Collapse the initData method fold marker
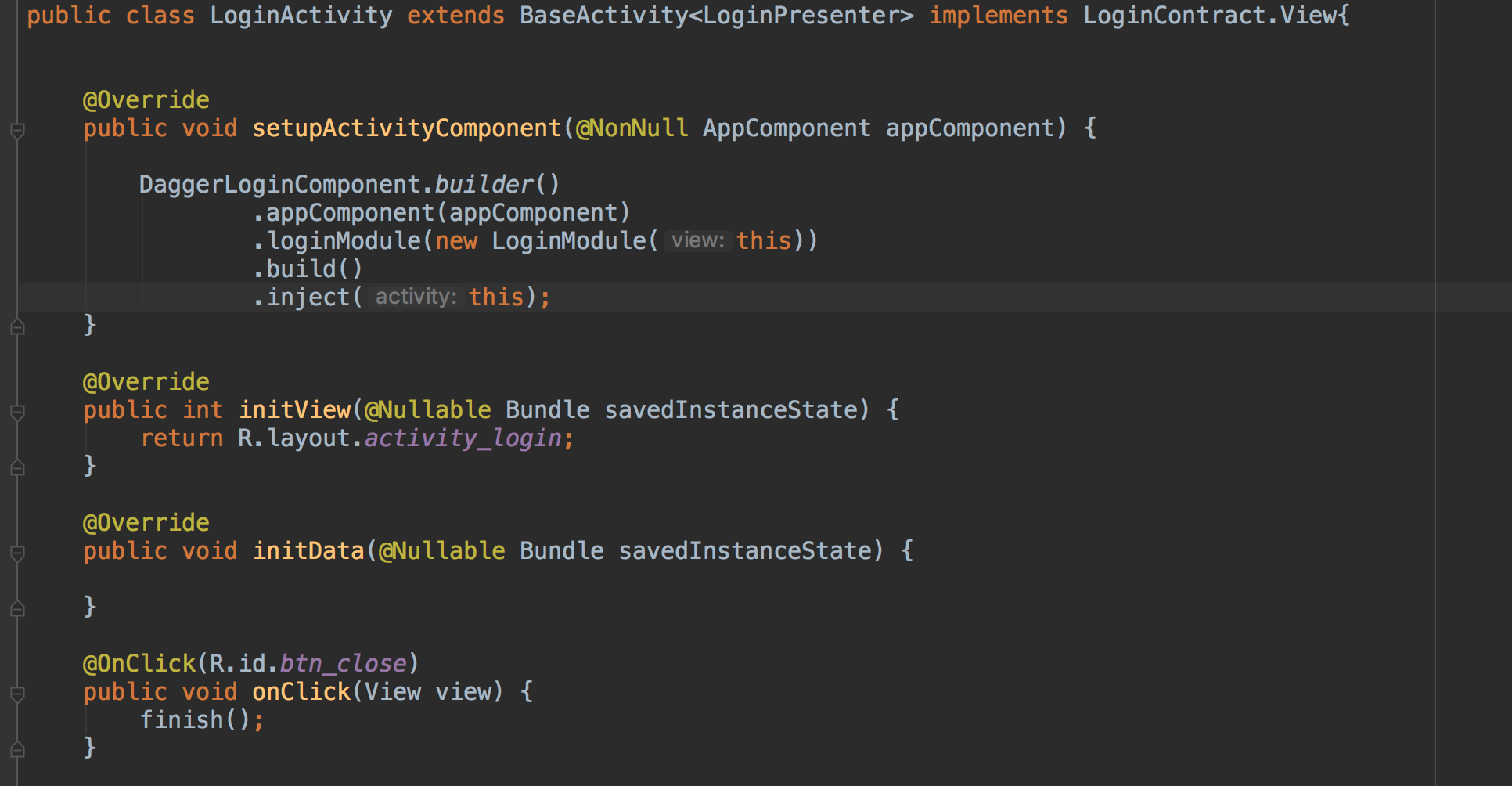Screen dimensions: 1512x786 click(x=16, y=553)
